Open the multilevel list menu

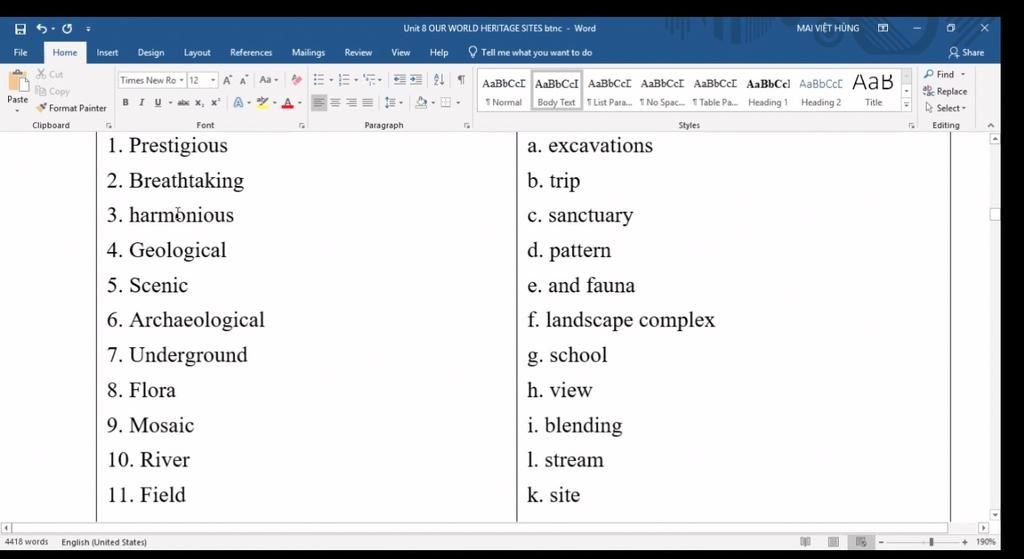(369, 80)
